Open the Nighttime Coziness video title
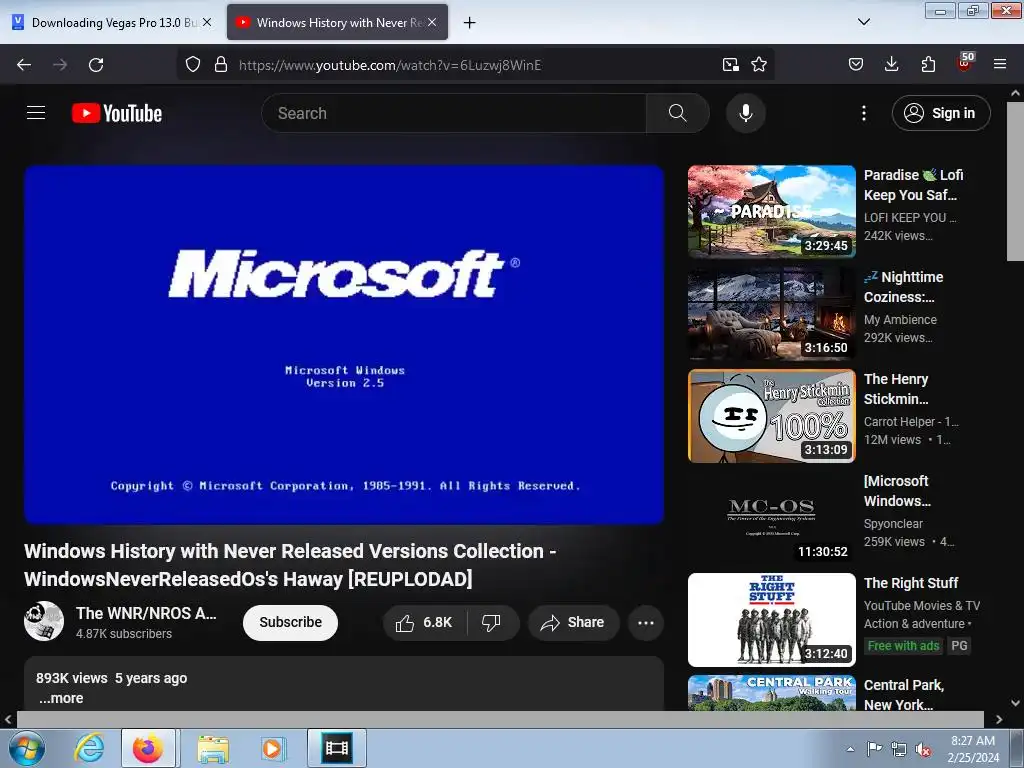This screenshot has height=768, width=1024. click(904, 287)
